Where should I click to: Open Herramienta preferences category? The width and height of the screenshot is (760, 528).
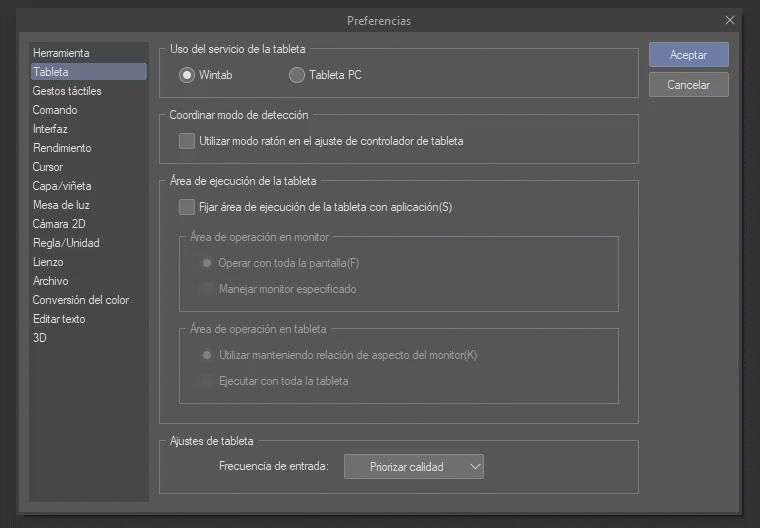[x=61, y=52]
